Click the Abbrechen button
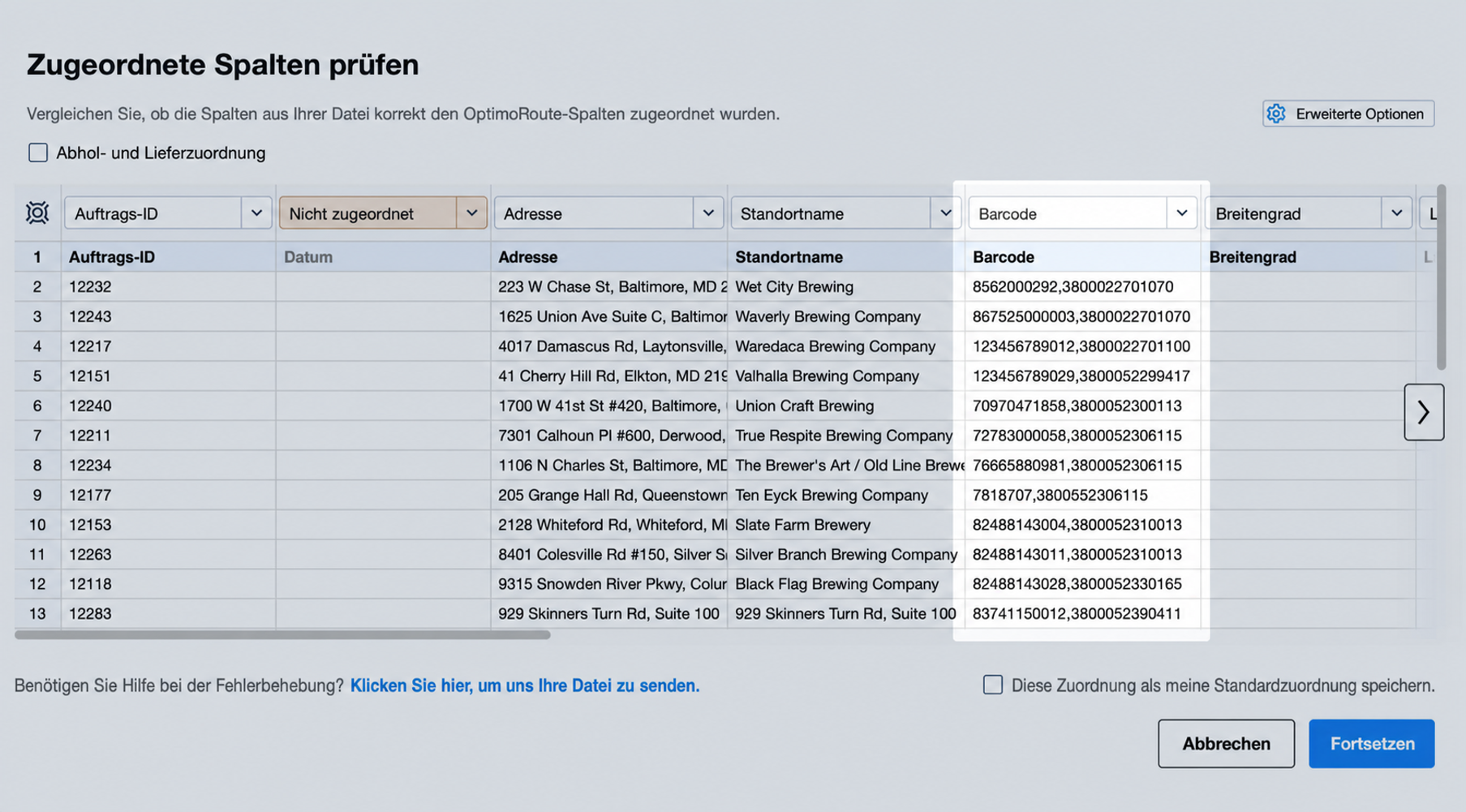Image resolution: width=1466 pixels, height=812 pixels. (1226, 743)
